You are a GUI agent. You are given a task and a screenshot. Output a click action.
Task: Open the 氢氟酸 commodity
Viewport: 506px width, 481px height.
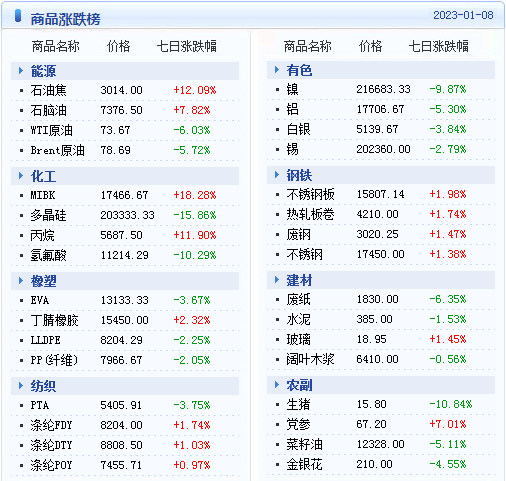48,255
